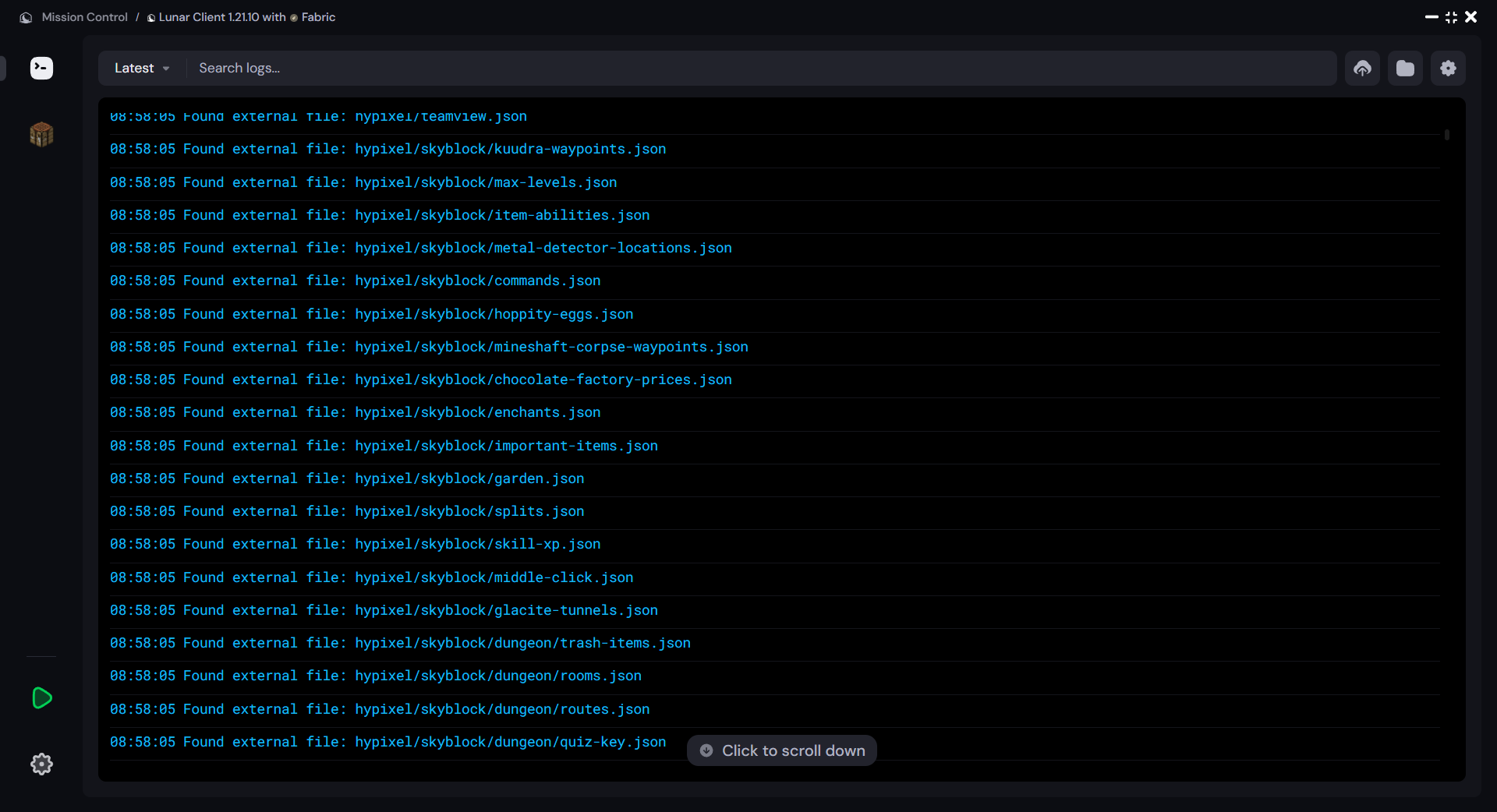Click the Fabric icon in the title bar

(294, 17)
